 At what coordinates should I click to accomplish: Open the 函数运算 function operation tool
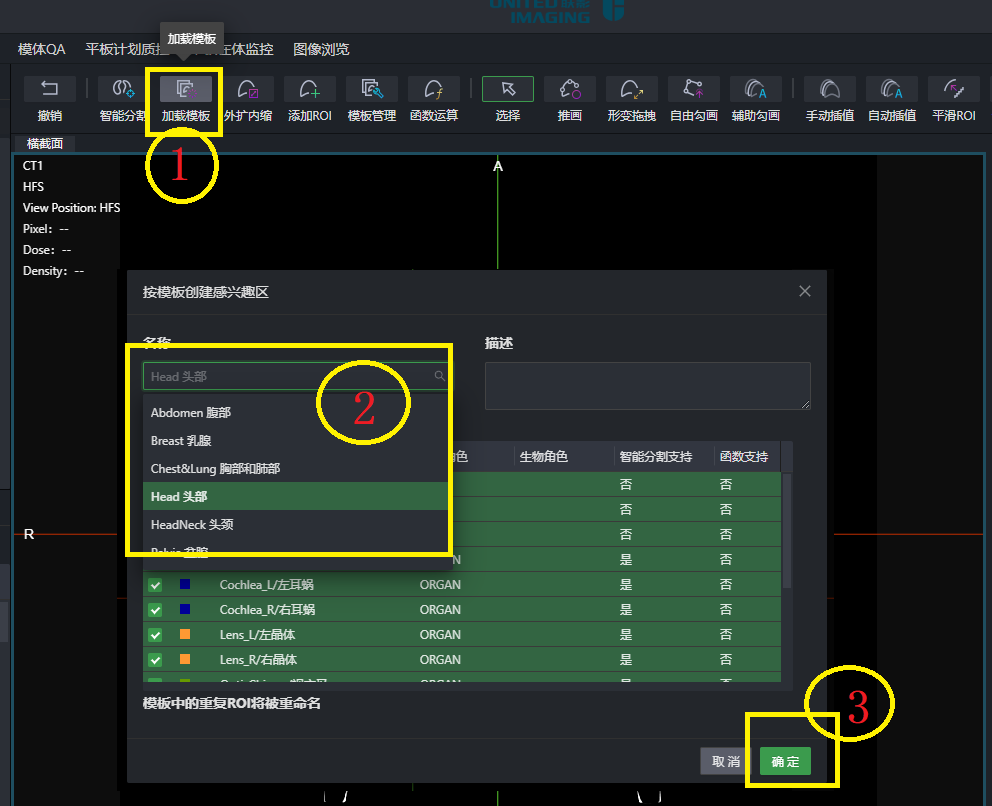(433, 99)
